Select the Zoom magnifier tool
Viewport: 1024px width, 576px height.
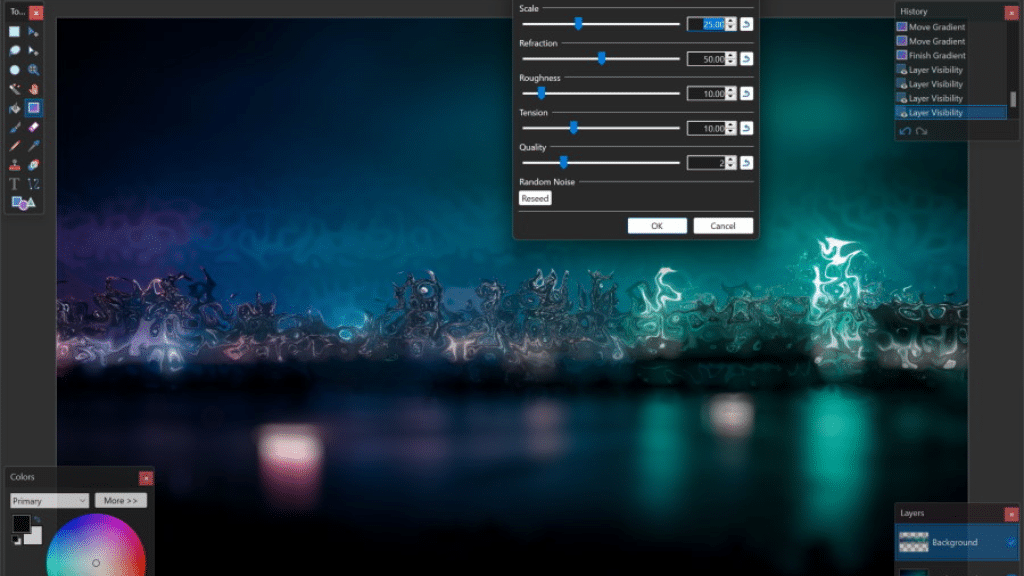(33, 69)
